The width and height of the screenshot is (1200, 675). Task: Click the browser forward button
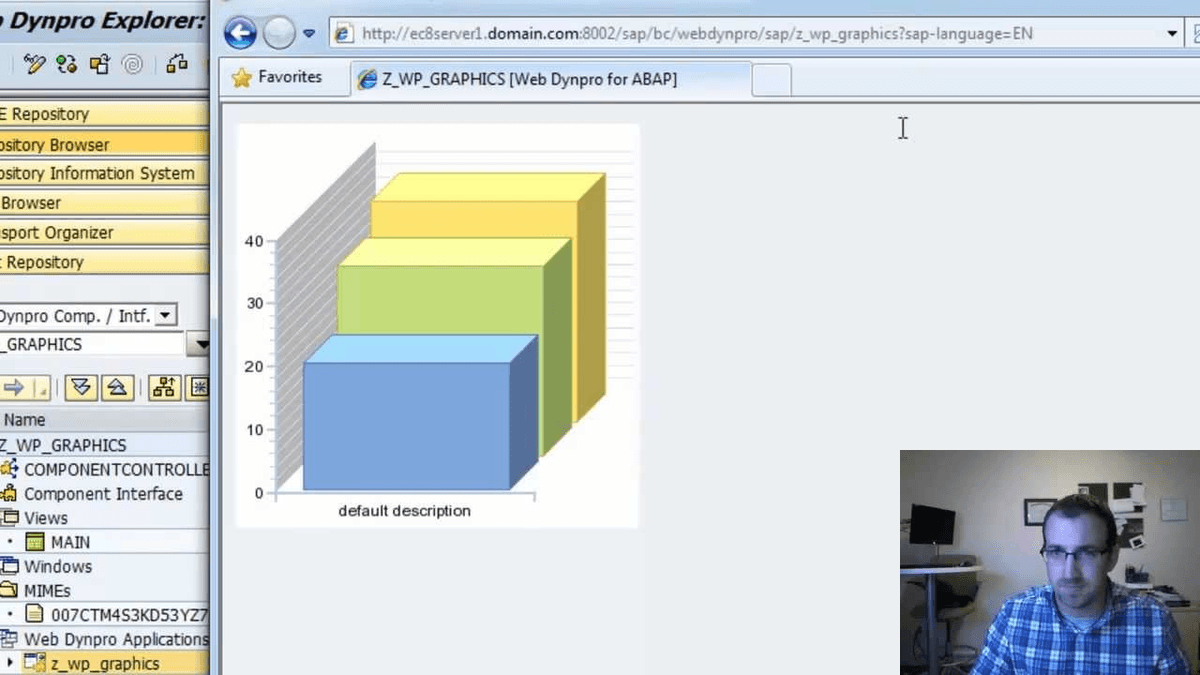(279, 33)
